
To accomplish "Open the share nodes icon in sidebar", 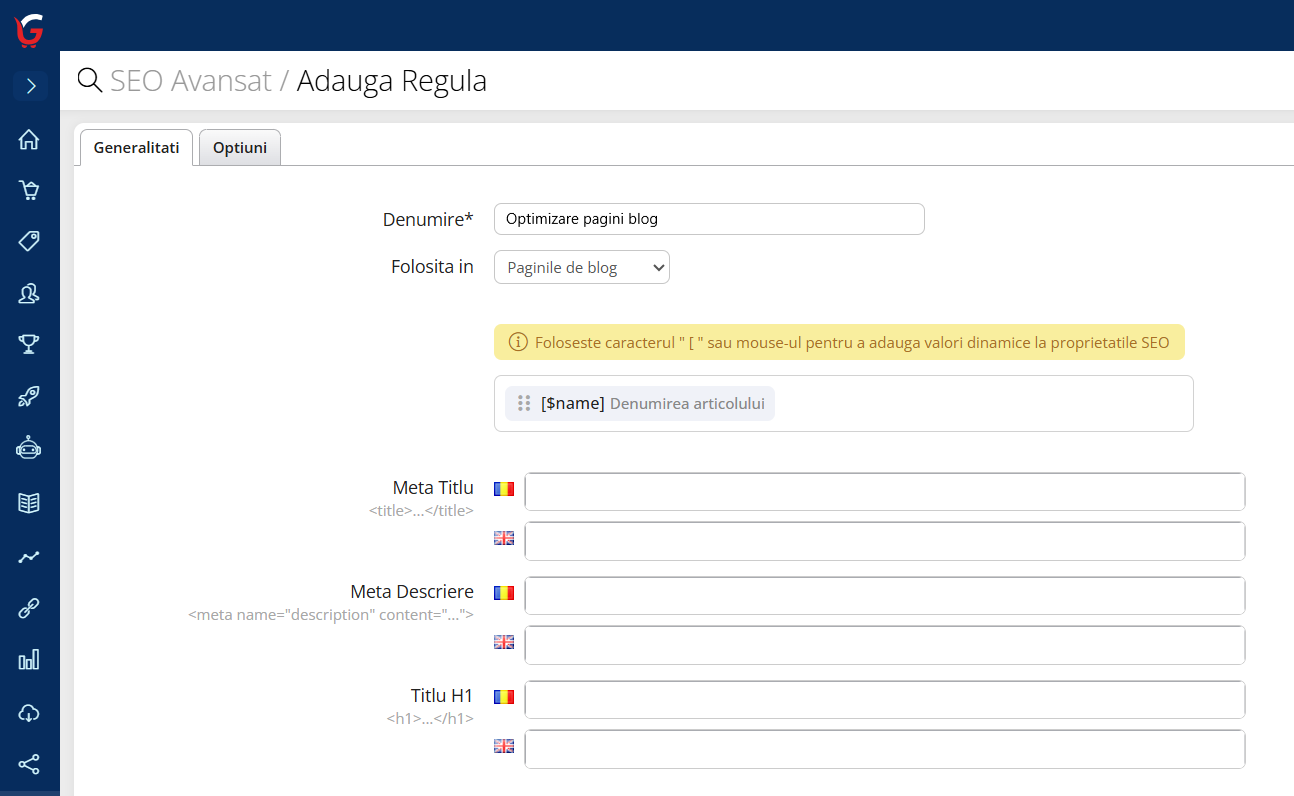I will pyautogui.click(x=29, y=765).
